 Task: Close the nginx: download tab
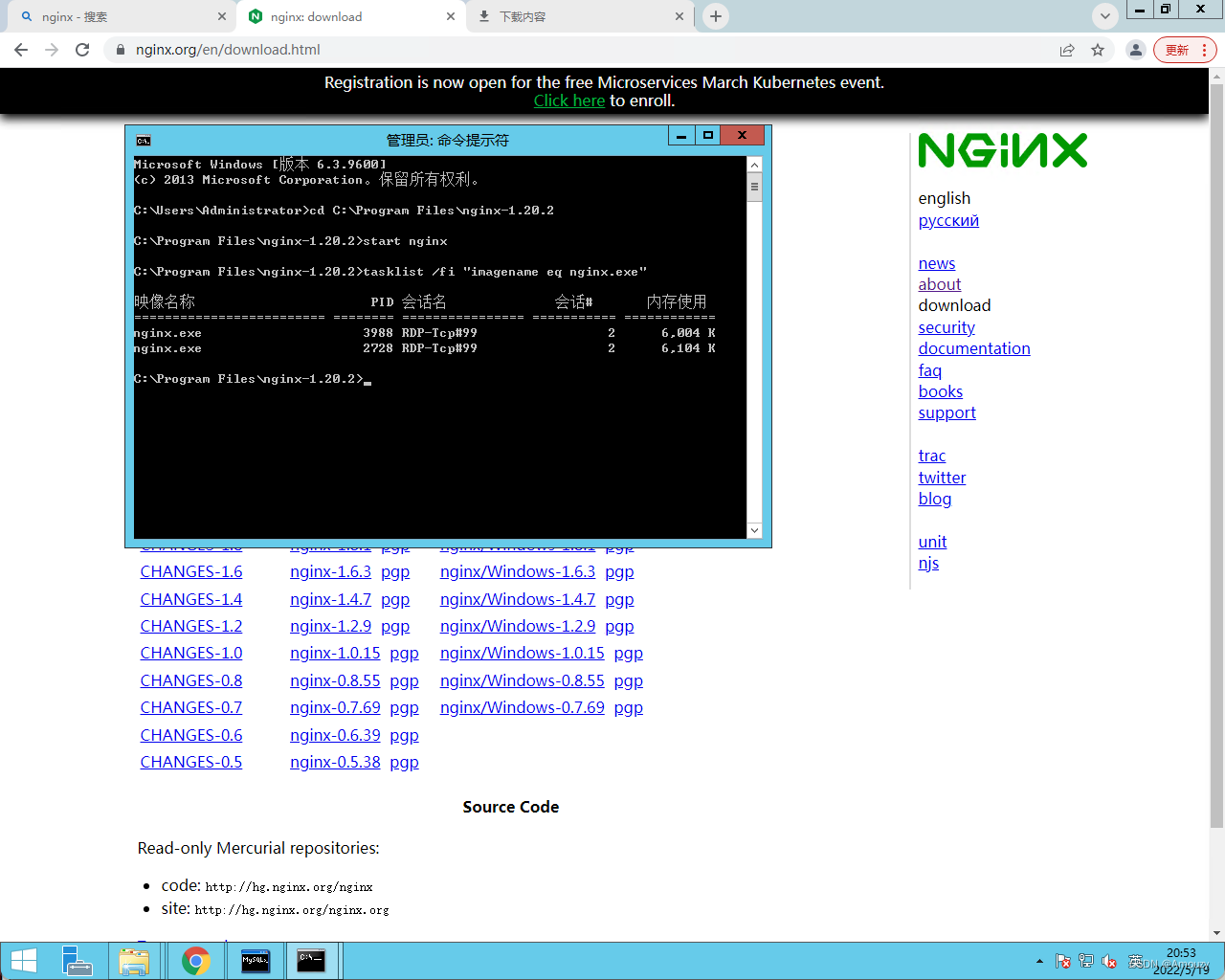(451, 16)
